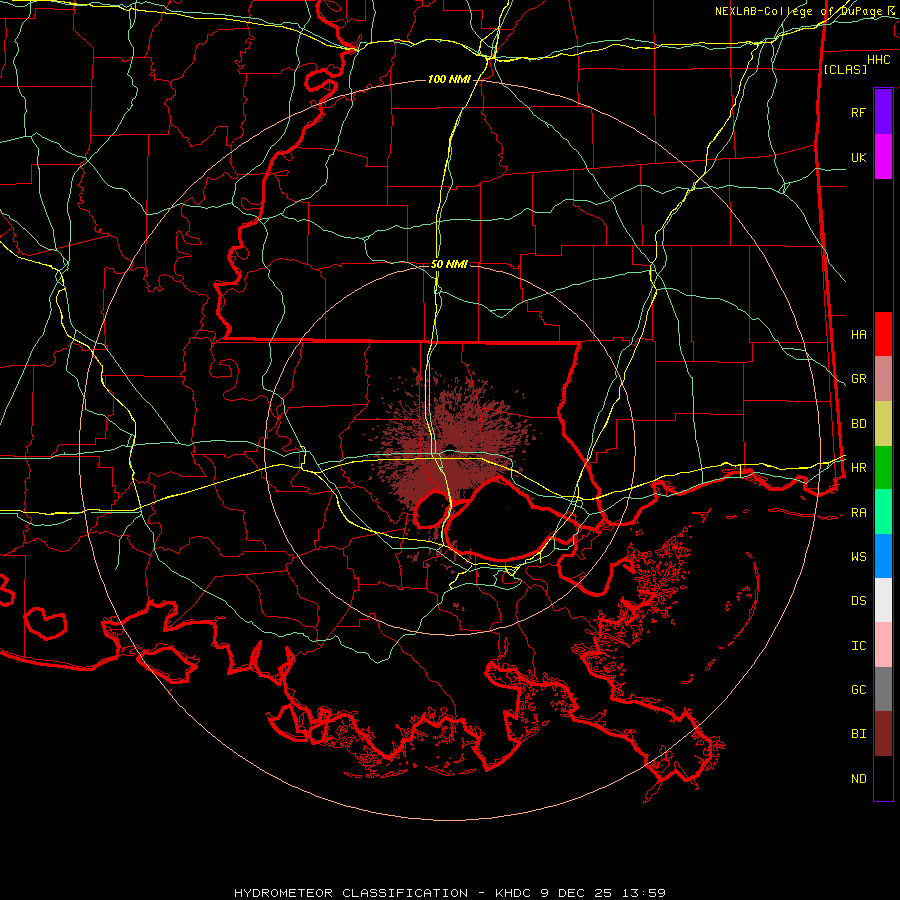Click the IC legend label
This screenshot has width=900, height=900.
click(859, 646)
